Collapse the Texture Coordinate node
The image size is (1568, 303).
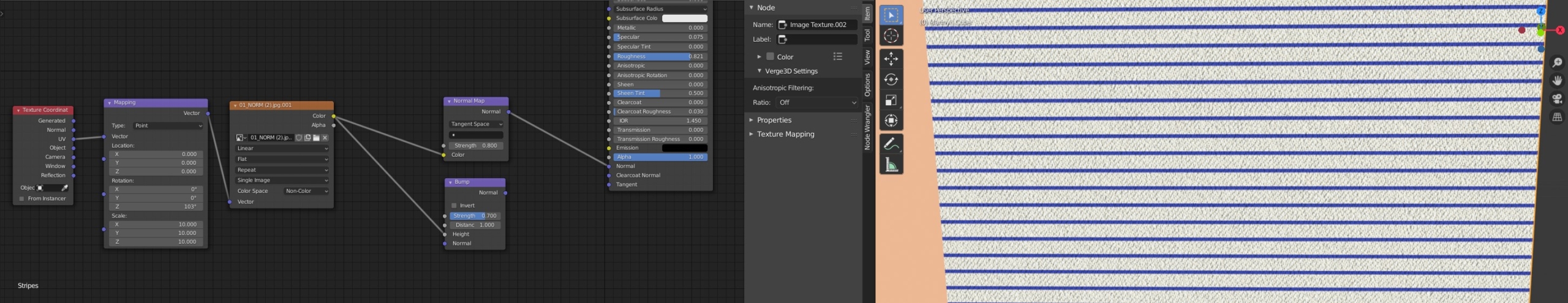point(18,110)
